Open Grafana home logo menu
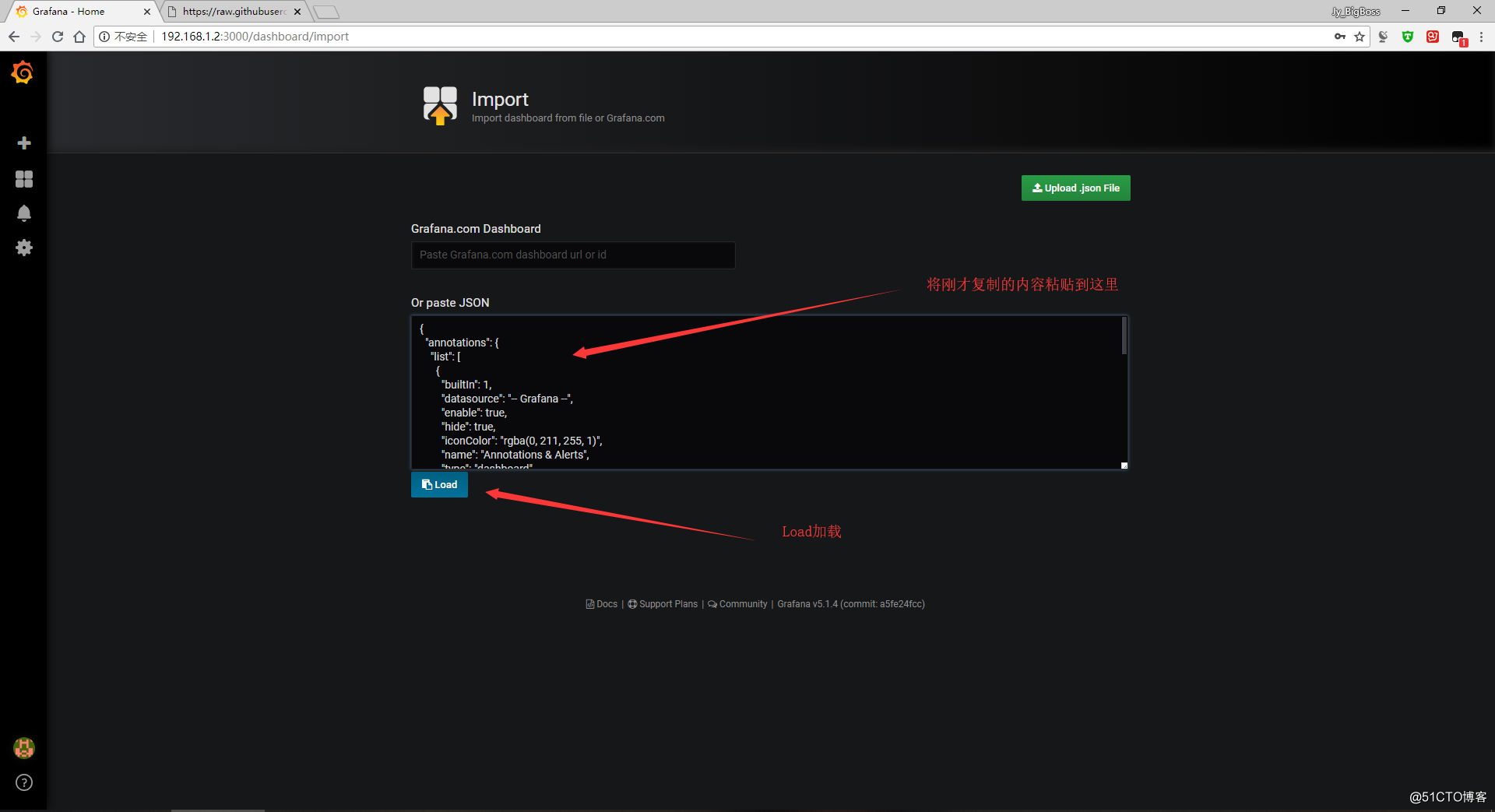1495x812 pixels. (x=23, y=72)
